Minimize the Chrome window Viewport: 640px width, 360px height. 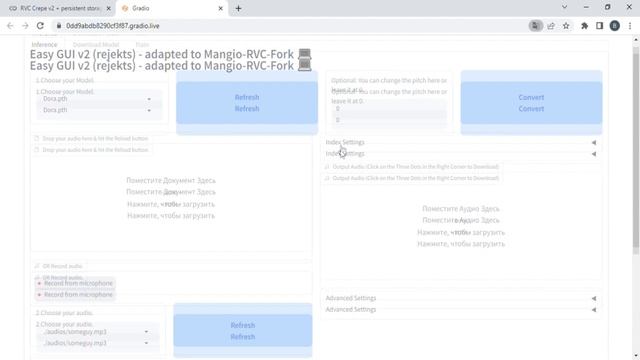[586, 7]
